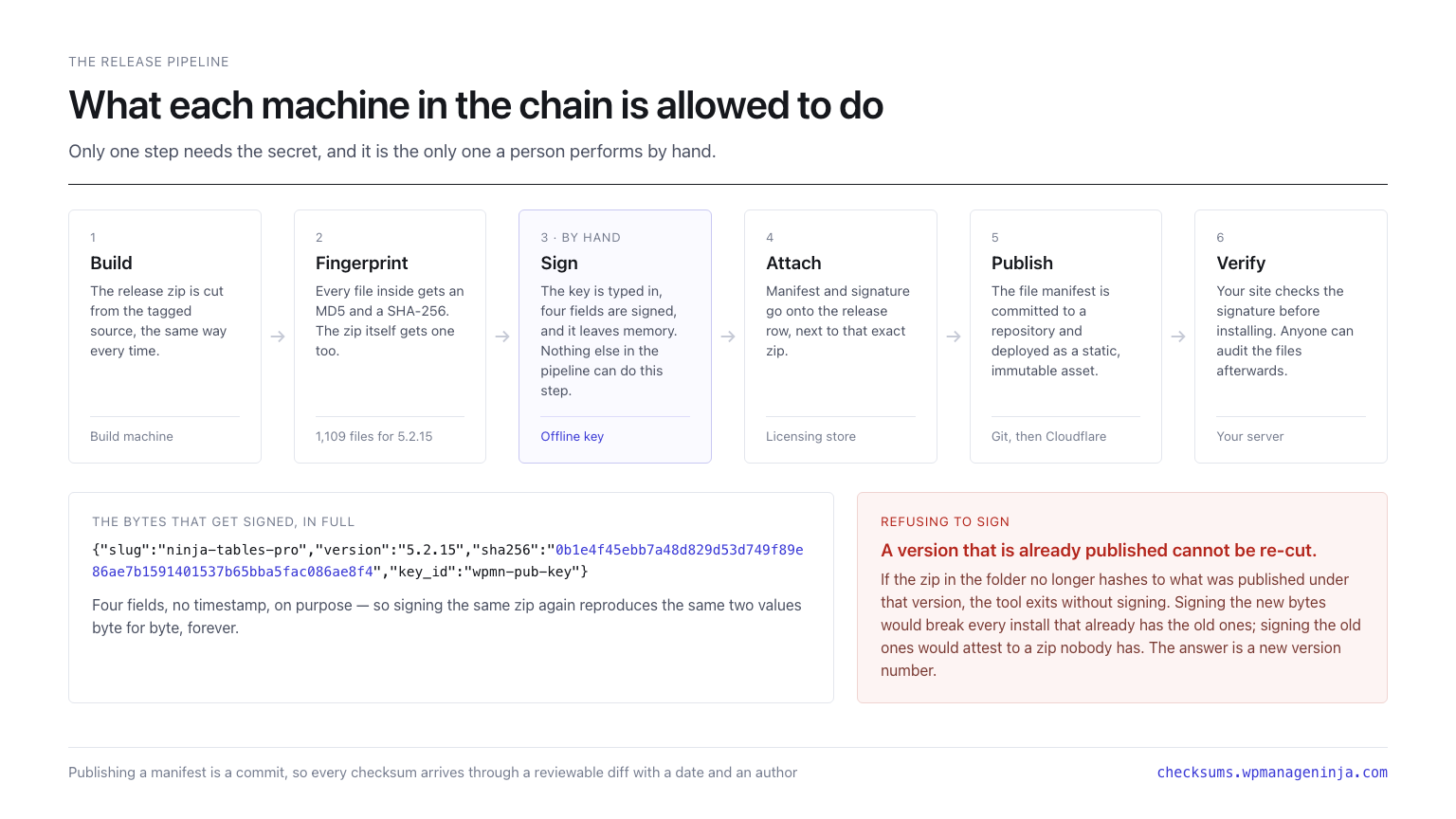Open the checksums.wpmanageninja.com link
The image size is (1456, 819).
[x=1272, y=773]
